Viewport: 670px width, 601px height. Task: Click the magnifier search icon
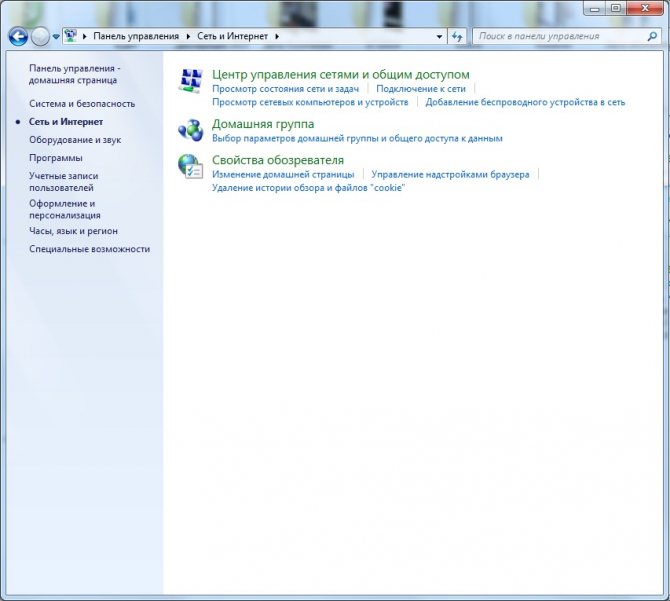click(652, 36)
